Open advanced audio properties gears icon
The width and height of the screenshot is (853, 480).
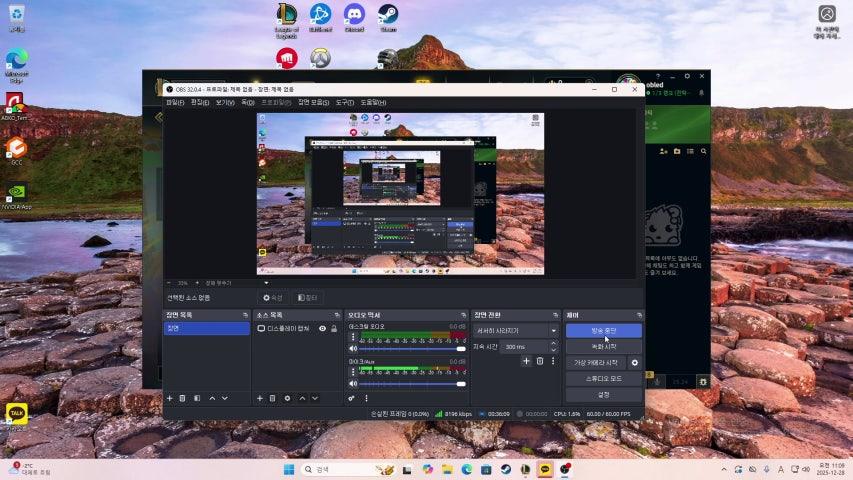351,398
